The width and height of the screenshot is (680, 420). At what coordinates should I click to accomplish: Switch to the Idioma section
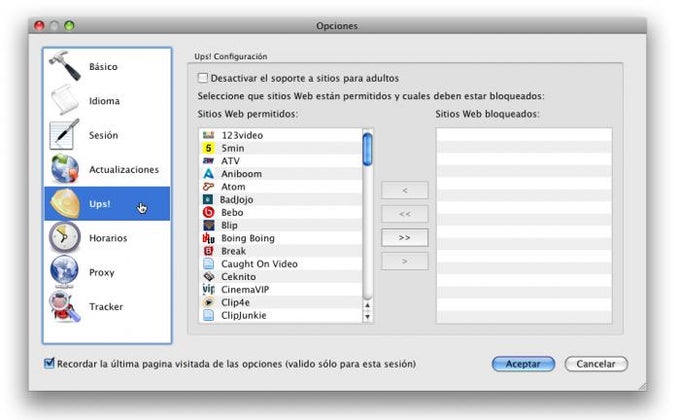[107, 100]
